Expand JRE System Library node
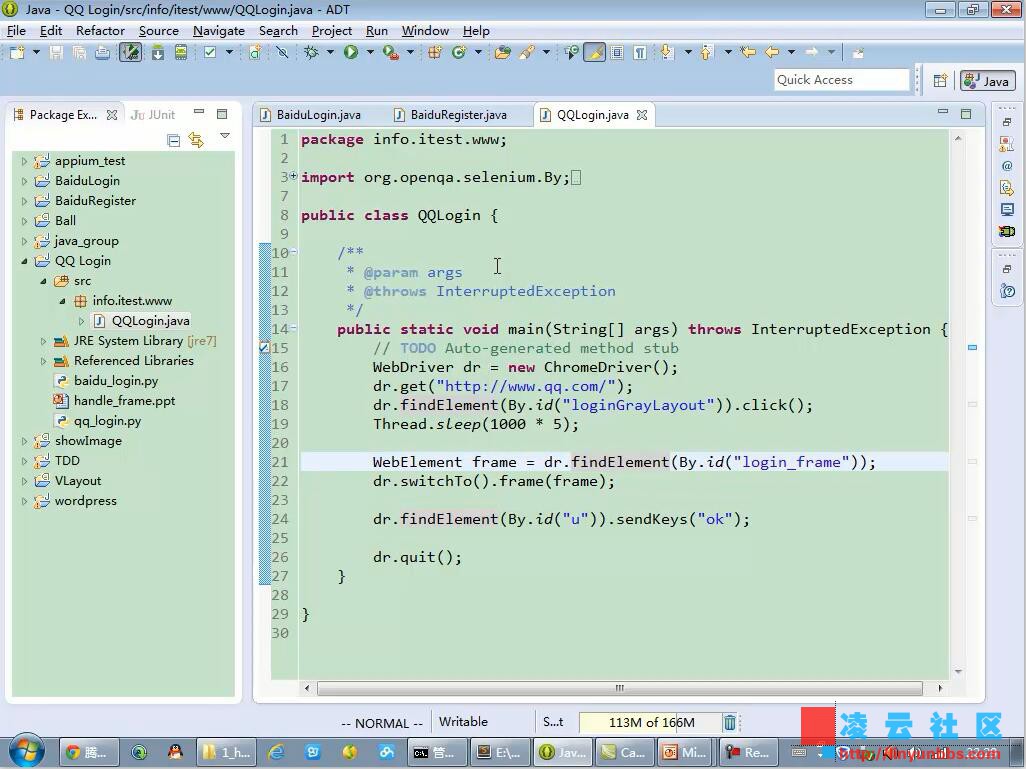This screenshot has width=1026, height=769. 43,341
